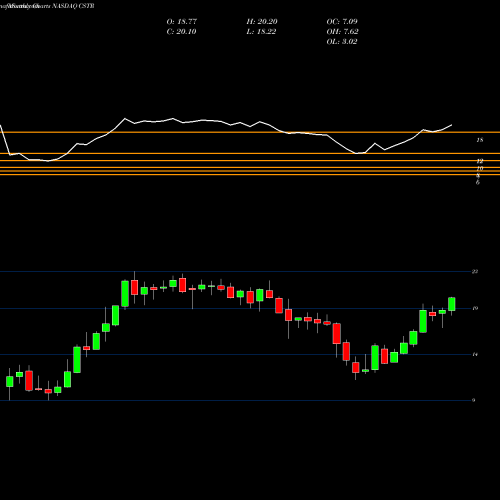The width and height of the screenshot is (500, 500).
Task: Click the 18 label on indicator axis
Action: [x=480, y=140]
